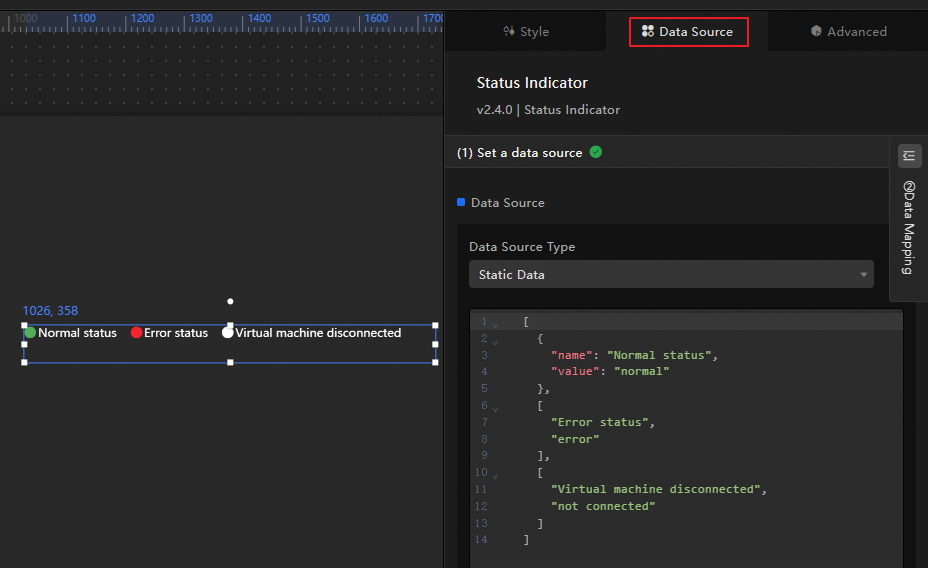
Task: Switch to the Style tab
Action: [x=525, y=32]
